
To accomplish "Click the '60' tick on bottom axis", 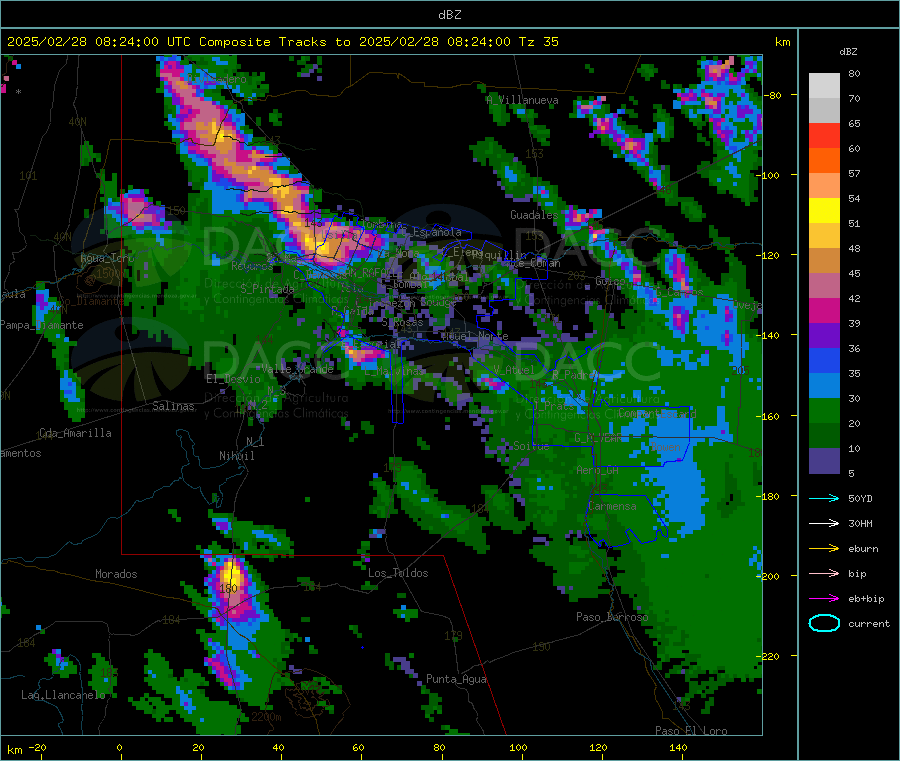I will [x=358, y=747].
